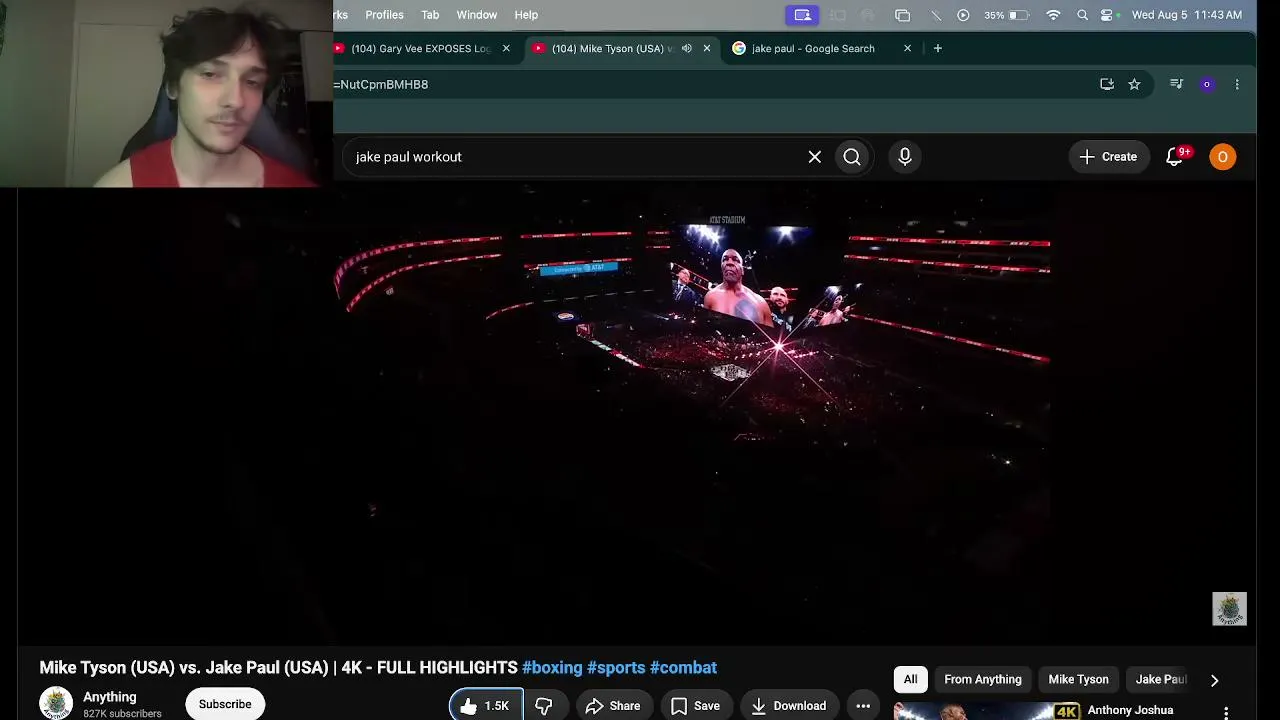Open the Anthony Joshua recommended video
This screenshot has width=1280, height=720.
pos(1130,711)
